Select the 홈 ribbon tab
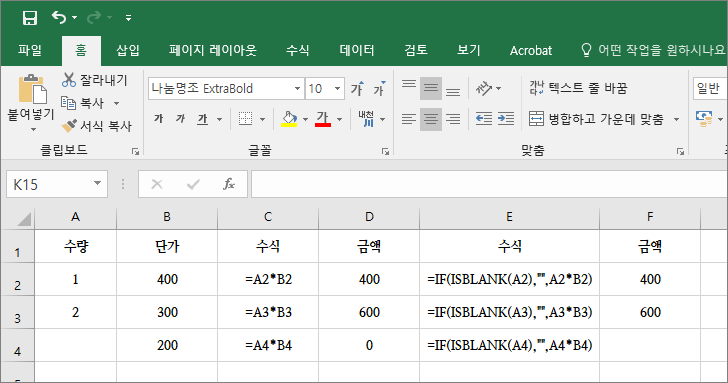 coord(81,50)
